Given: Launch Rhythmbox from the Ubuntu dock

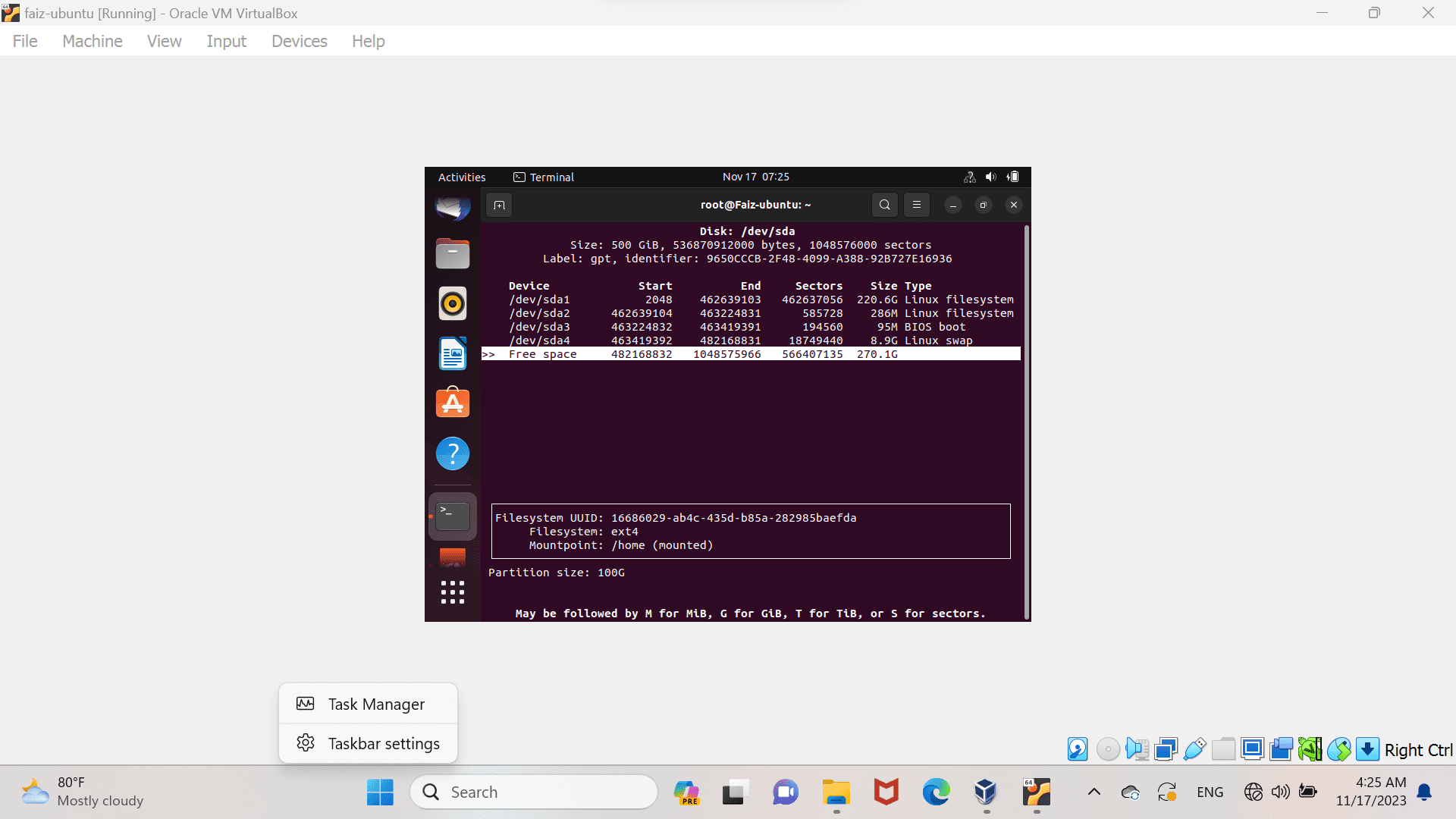Looking at the screenshot, I should click(x=453, y=303).
